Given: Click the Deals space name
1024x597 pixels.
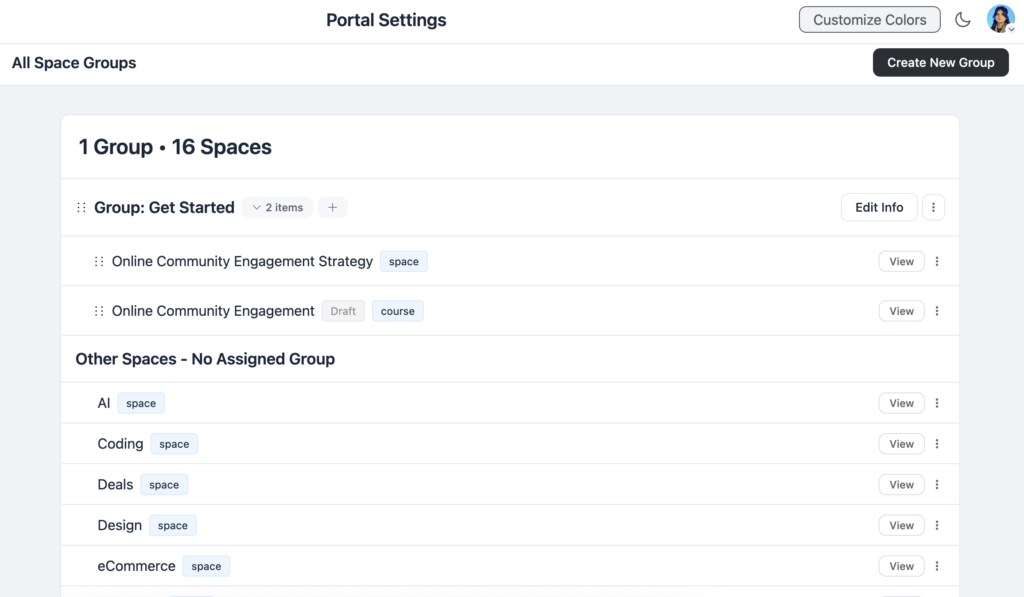Looking at the screenshot, I should 115,485.
